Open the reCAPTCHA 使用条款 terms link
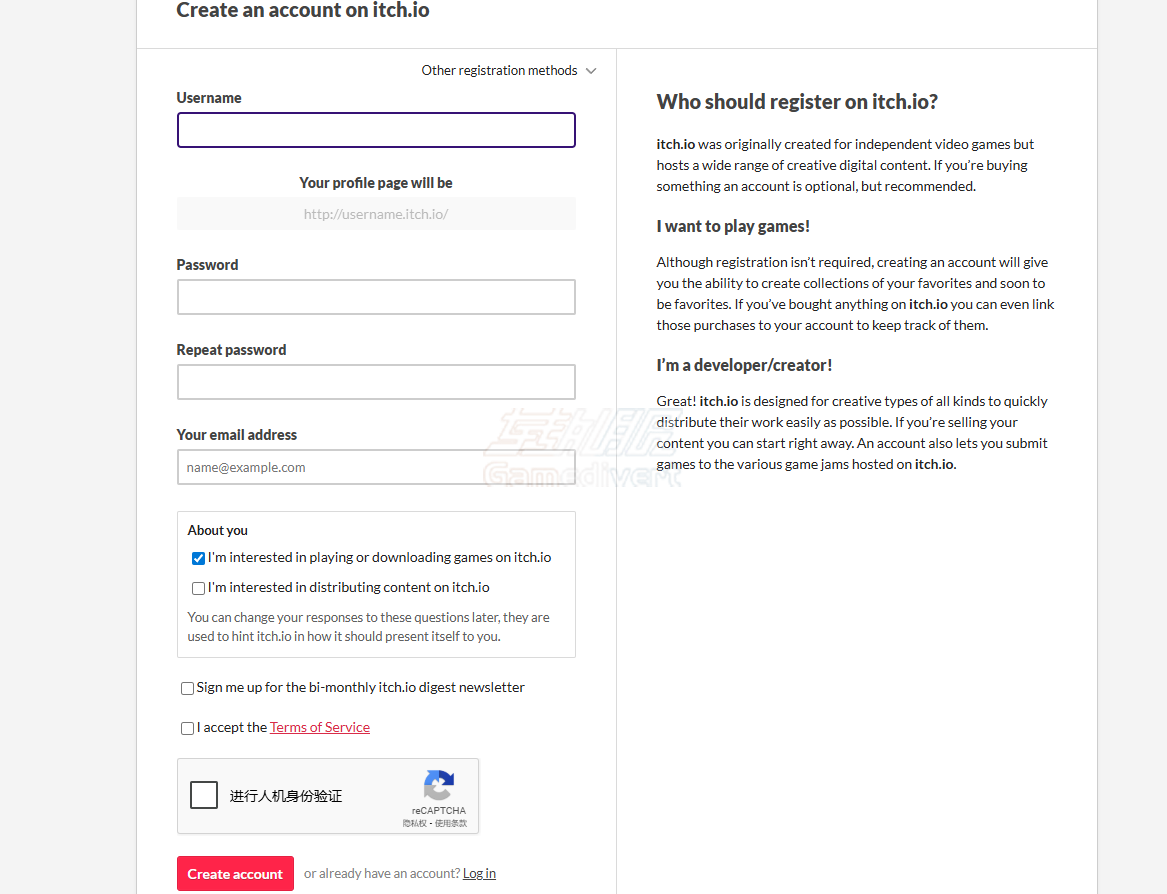This screenshot has width=1167, height=894. (x=451, y=823)
